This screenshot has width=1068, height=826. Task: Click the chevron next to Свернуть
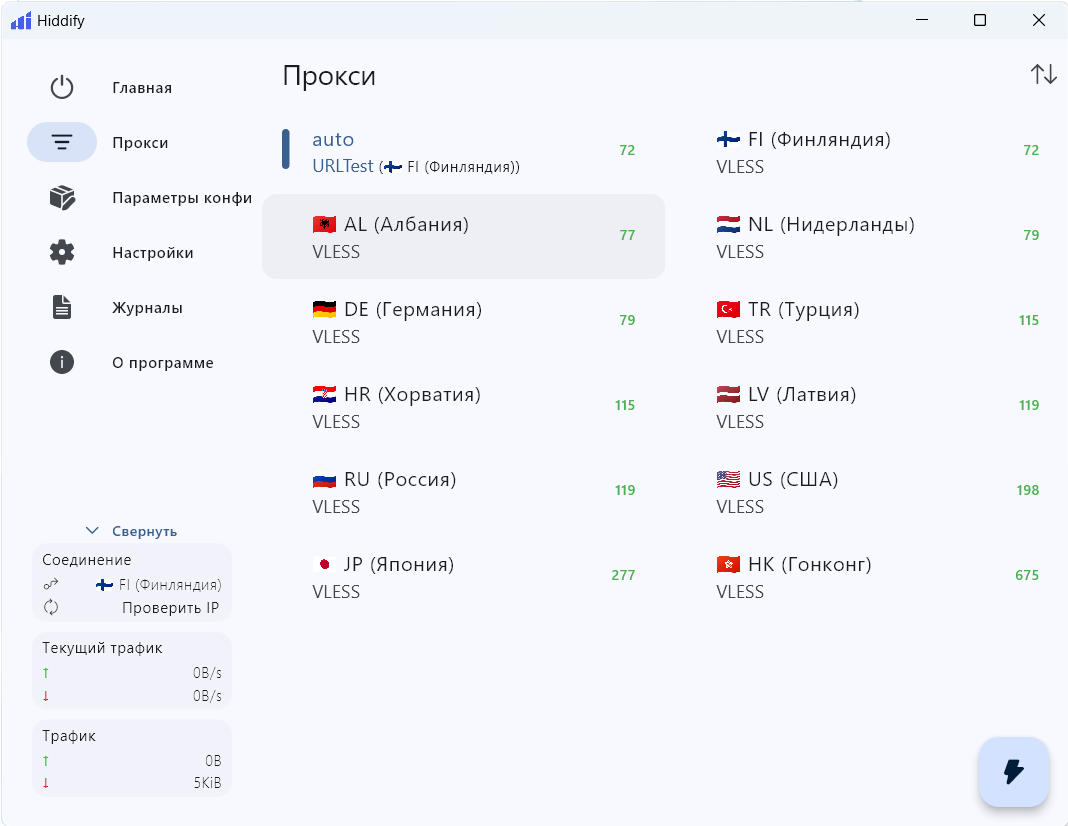92,531
